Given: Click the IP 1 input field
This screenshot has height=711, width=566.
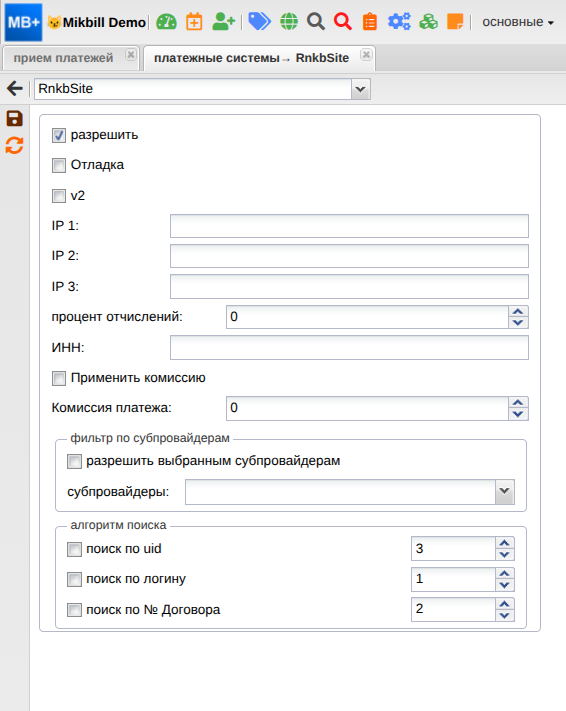Looking at the screenshot, I should click(x=349, y=226).
